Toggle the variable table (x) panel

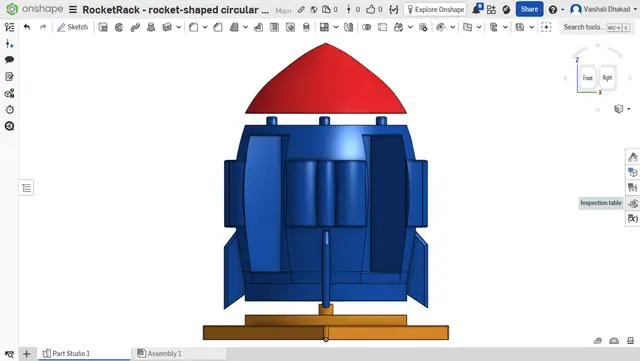click(x=633, y=218)
